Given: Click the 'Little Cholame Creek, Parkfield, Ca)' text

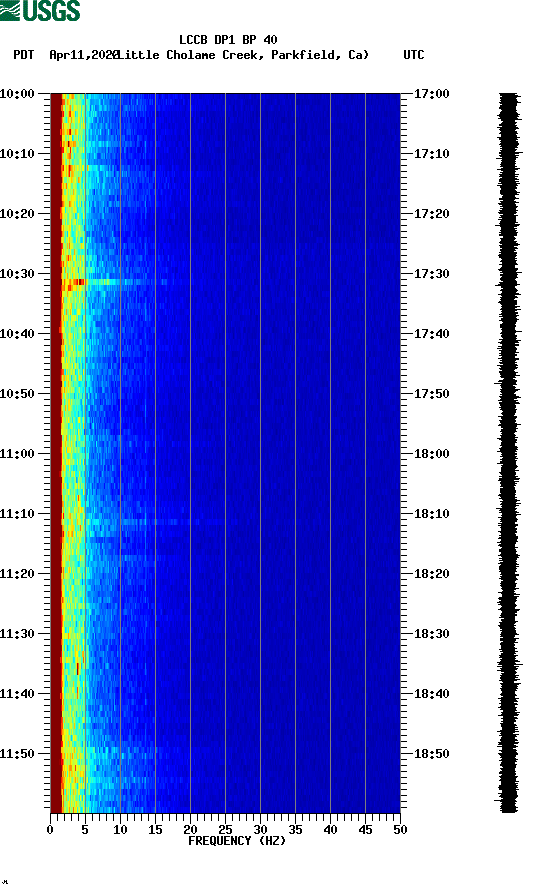Looking at the screenshot, I should [243, 55].
